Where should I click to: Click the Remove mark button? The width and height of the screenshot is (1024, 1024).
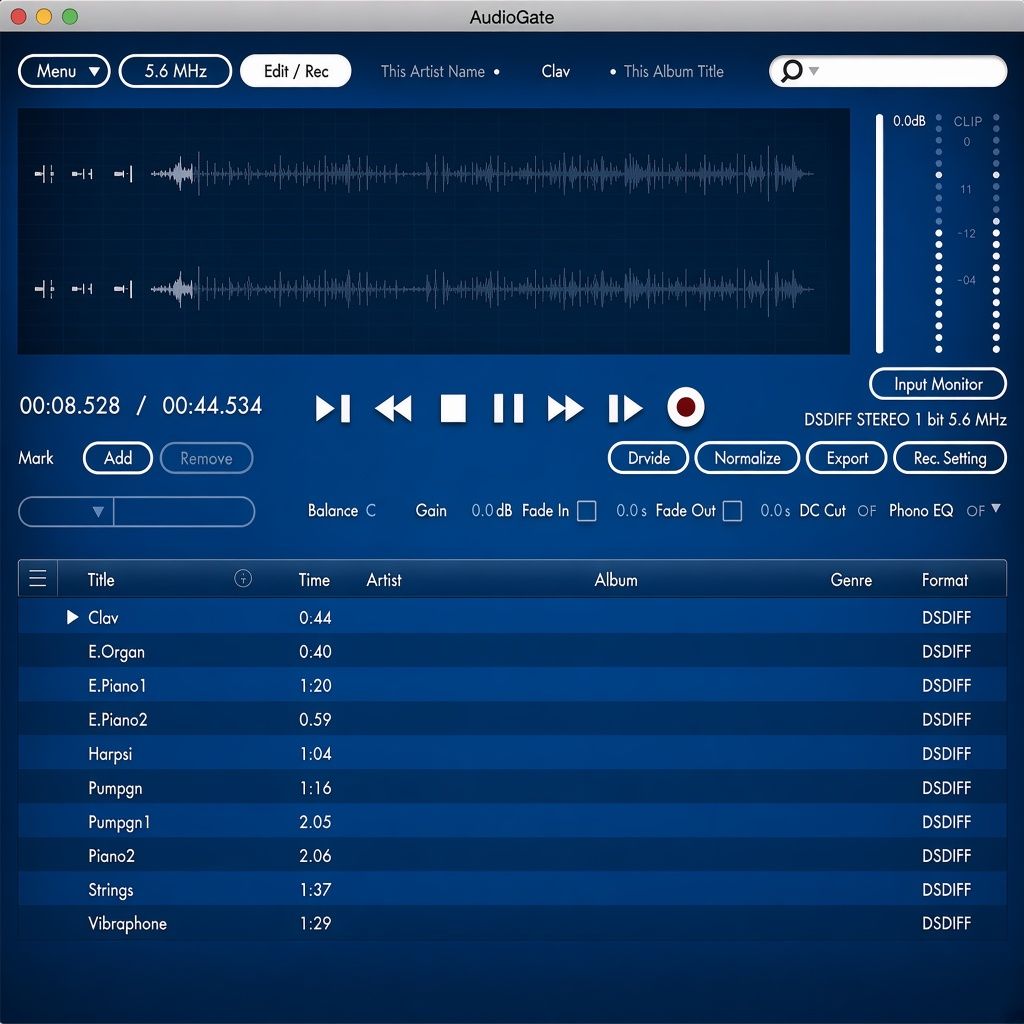[206, 458]
